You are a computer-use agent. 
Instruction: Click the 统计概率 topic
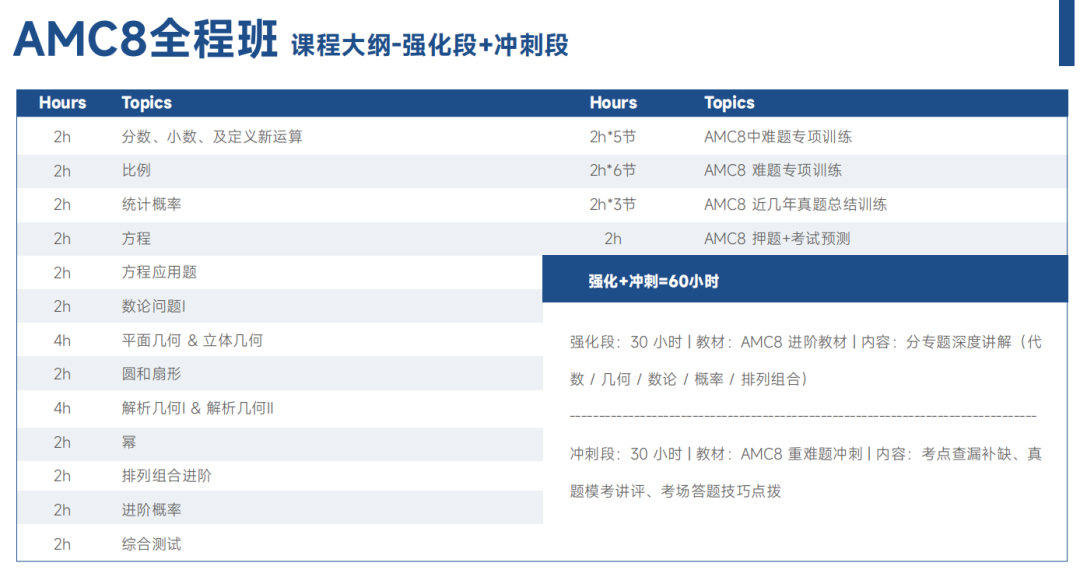pyautogui.click(x=152, y=205)
